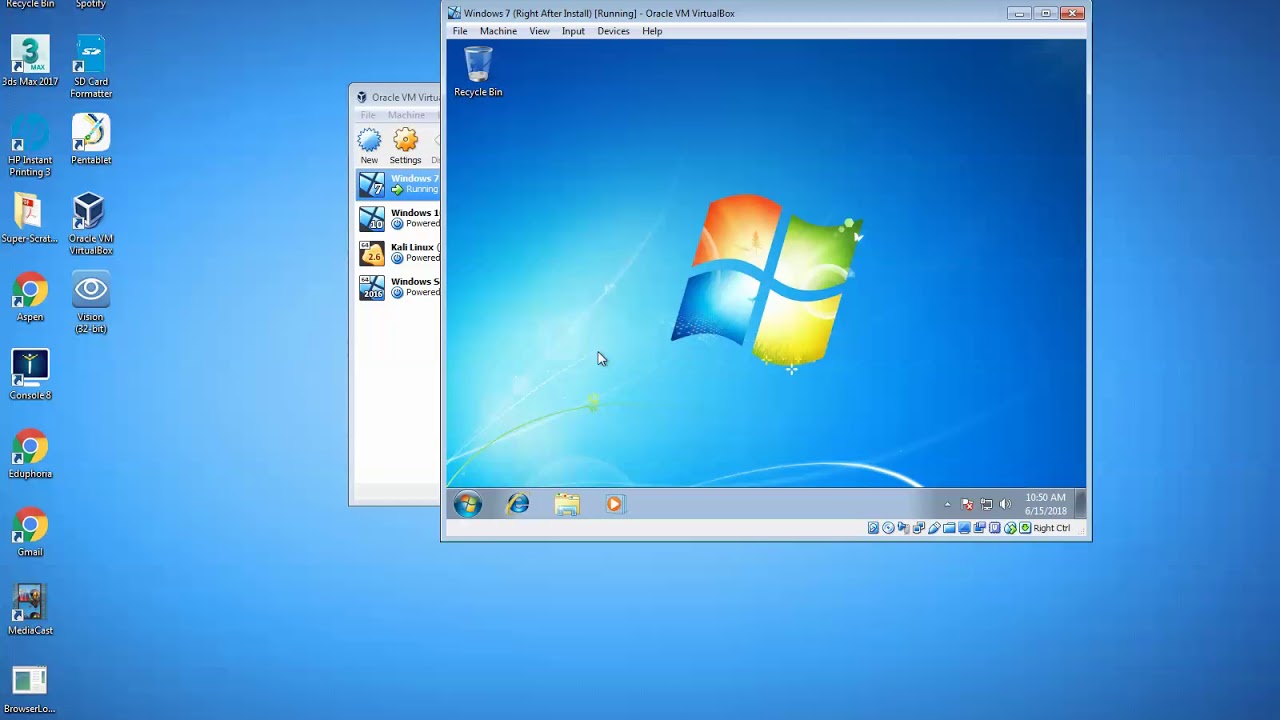Open the Input menu in VM window

coord(573,31)
